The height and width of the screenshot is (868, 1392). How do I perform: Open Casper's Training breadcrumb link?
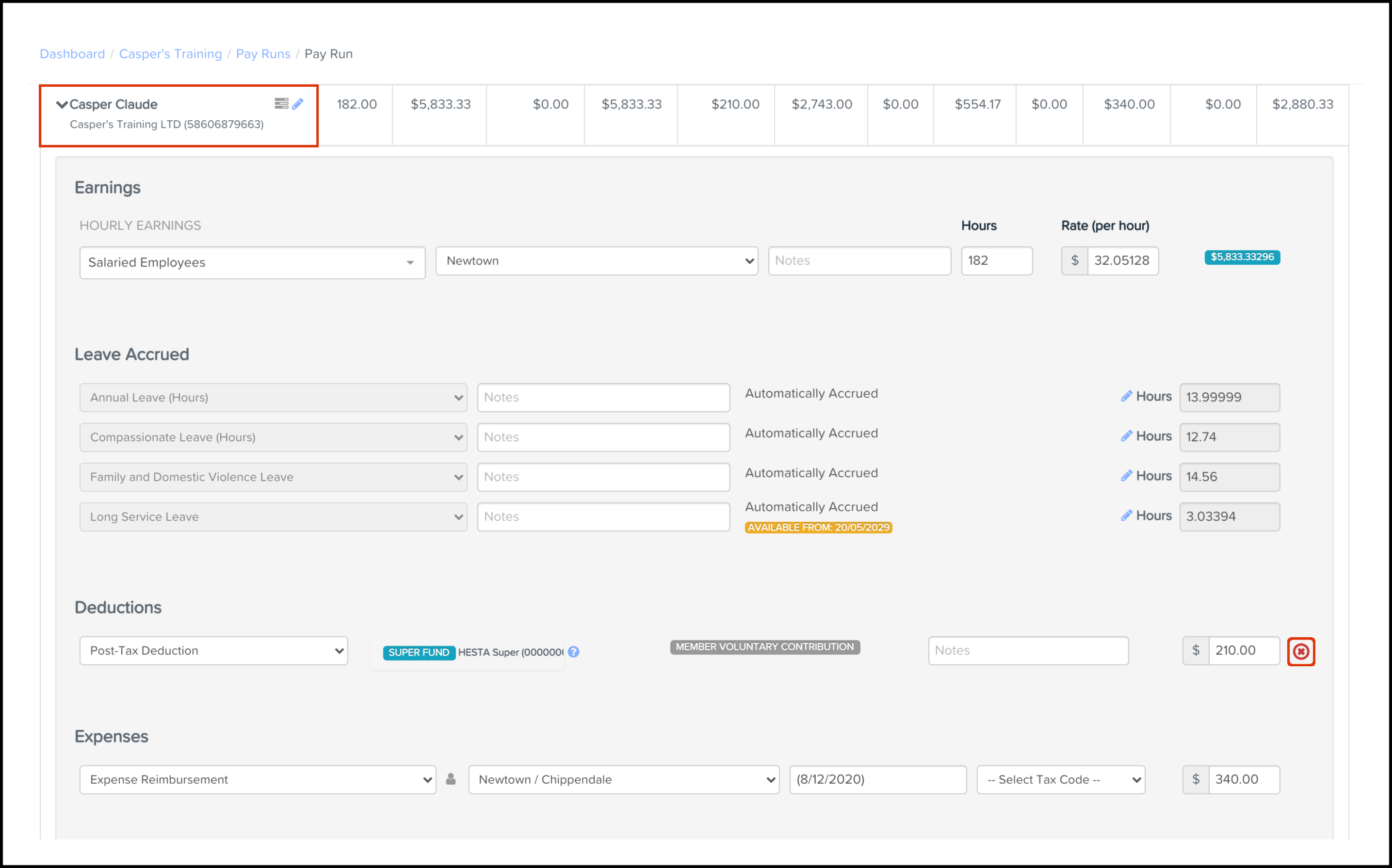pos(171,54)
